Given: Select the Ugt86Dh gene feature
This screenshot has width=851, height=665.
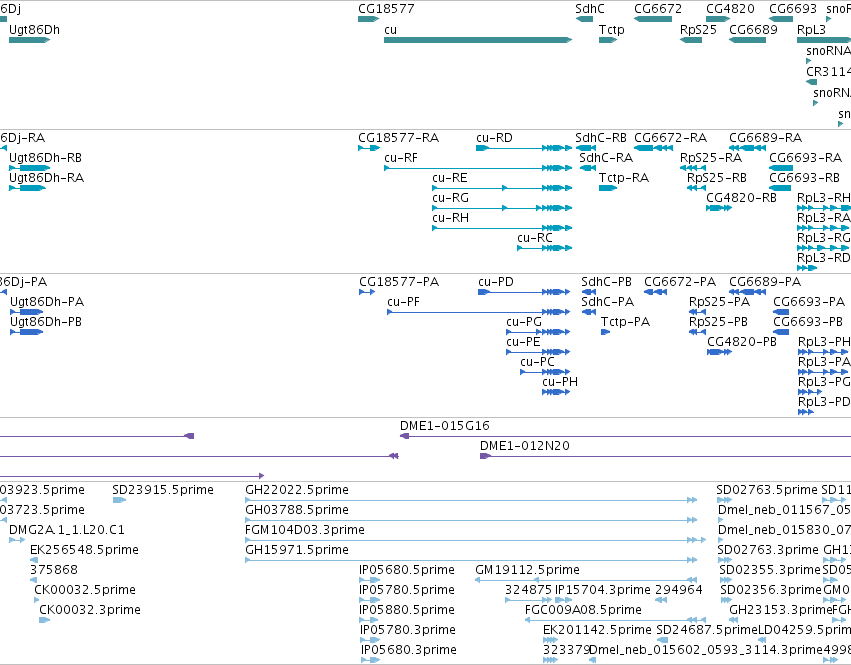Looking at the screenshot, I should coord(29,40).
